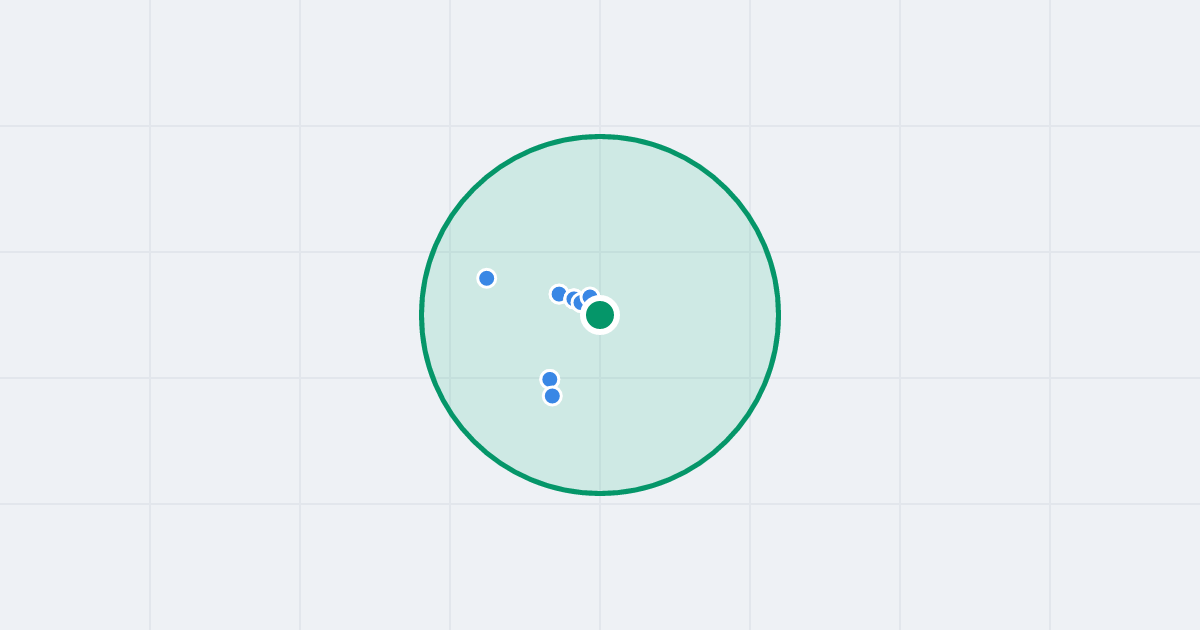Click the green radius circle's bottom edge

click(600, 493)
